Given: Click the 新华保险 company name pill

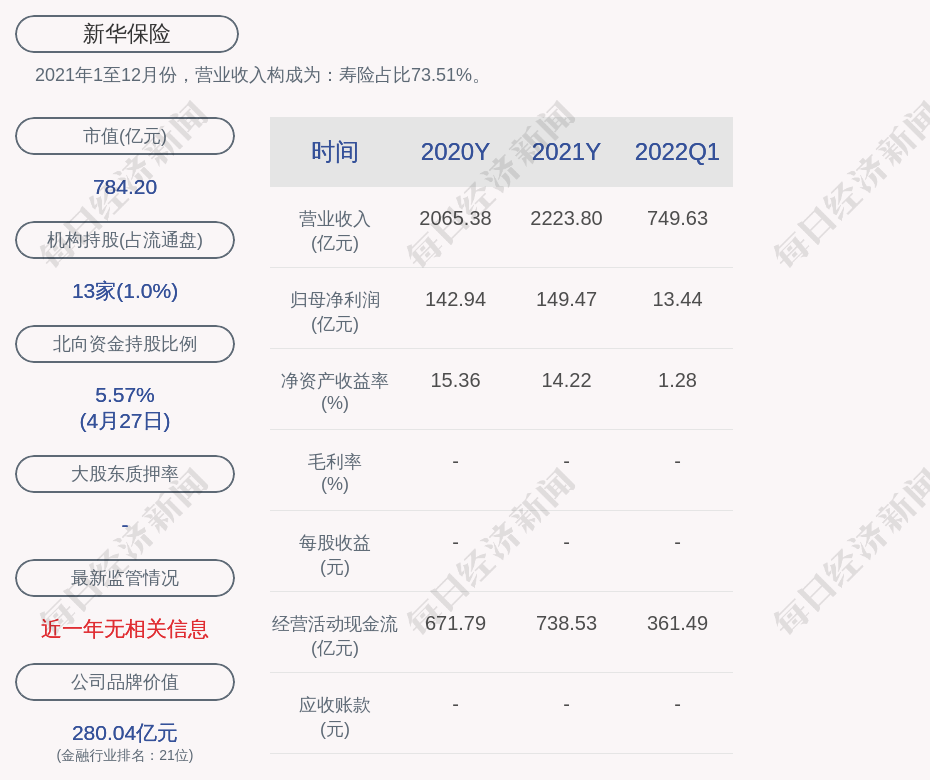Looking at the screenshot, I should [126, 34].
